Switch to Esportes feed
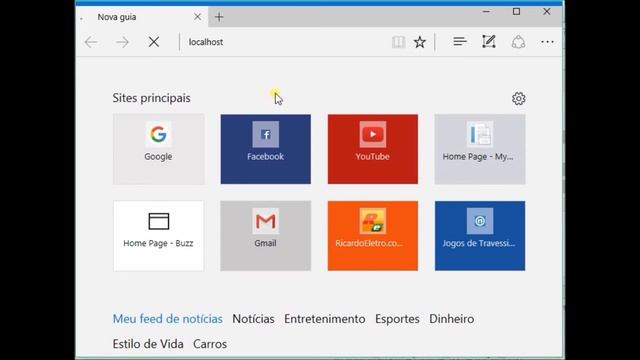 point(397,319)
